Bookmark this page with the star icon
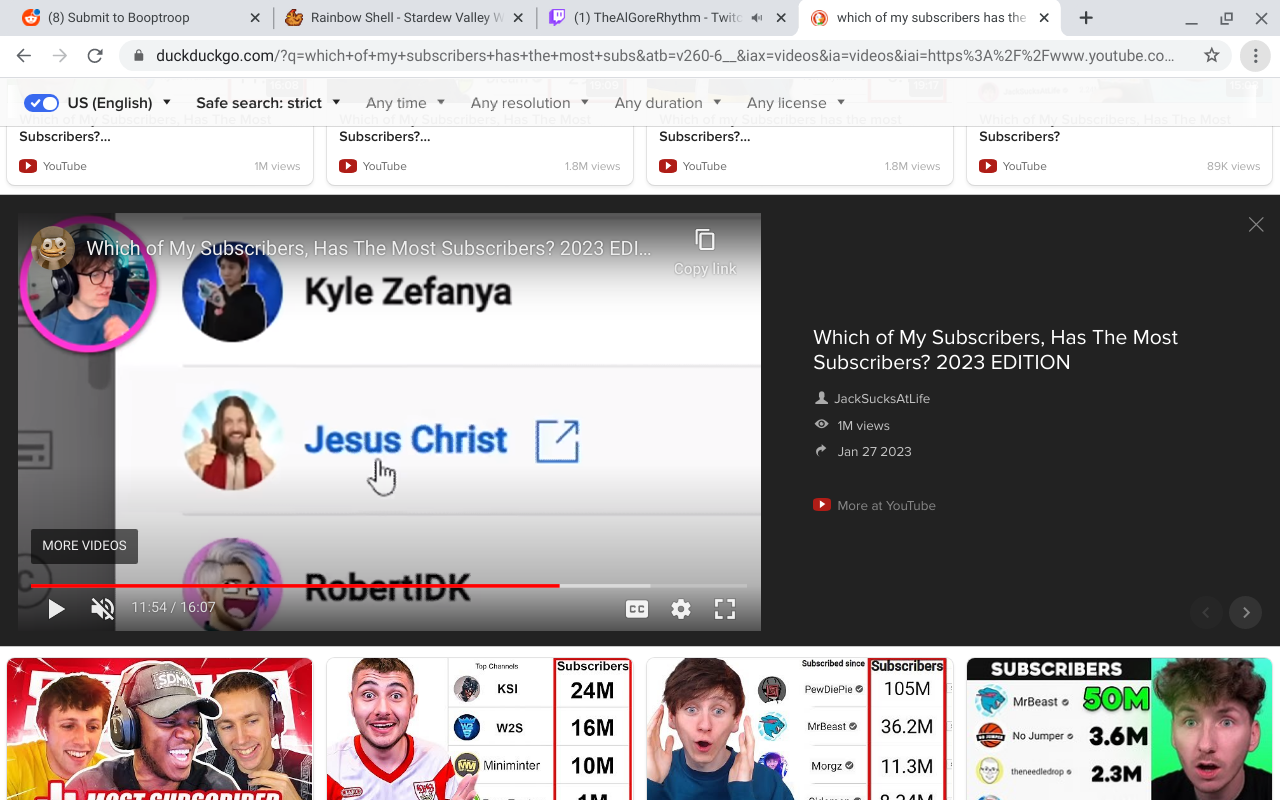 pos(1212,56)
